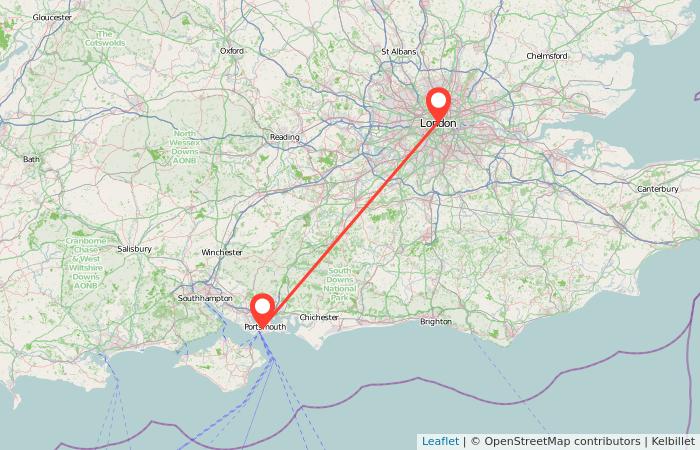Click the Bath city label
700x450 pixels.
tap(31, 159)
